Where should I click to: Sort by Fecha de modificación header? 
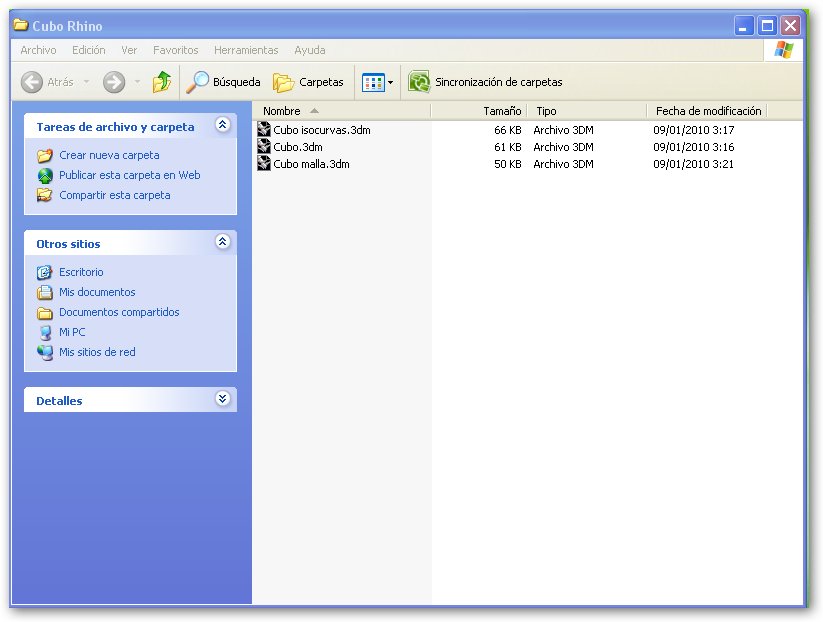(x=707, y=111)
